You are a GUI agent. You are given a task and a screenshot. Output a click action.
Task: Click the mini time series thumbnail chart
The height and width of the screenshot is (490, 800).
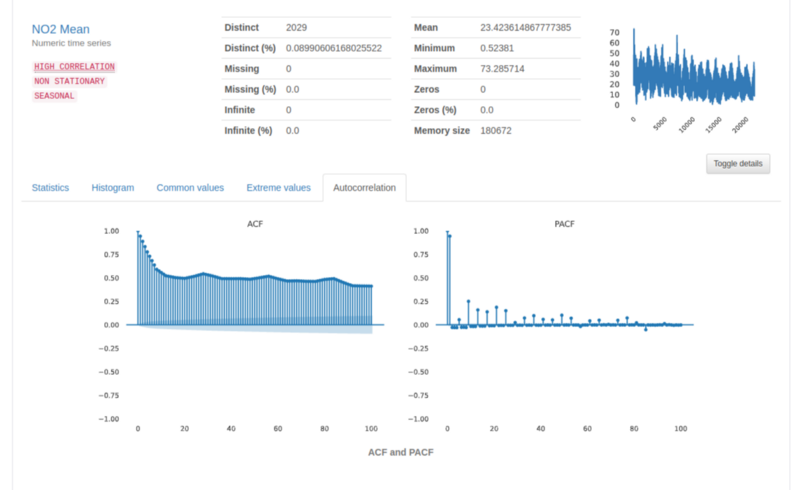[682, 79]
